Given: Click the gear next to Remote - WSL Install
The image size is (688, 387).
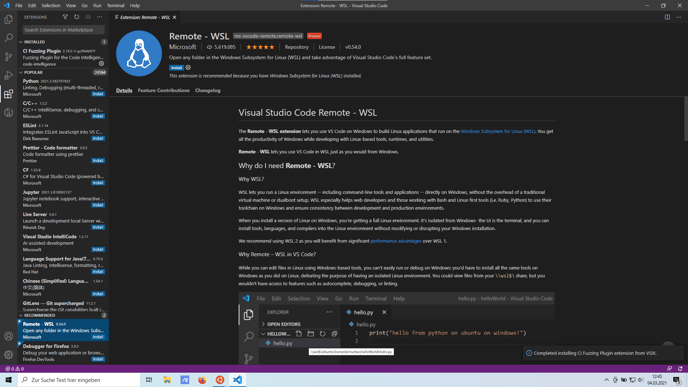Looking at the screenshot, I should (x=188, y=68).
